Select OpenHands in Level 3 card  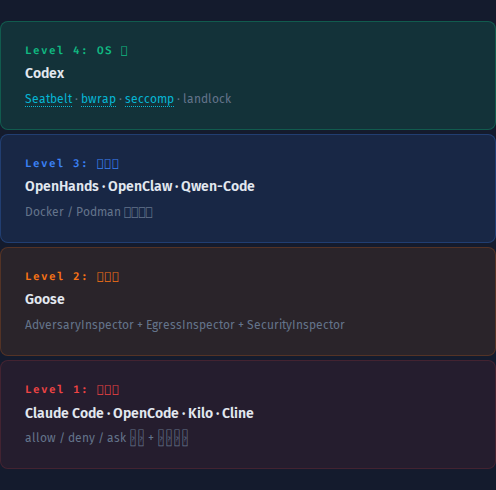tap(62, 186)
